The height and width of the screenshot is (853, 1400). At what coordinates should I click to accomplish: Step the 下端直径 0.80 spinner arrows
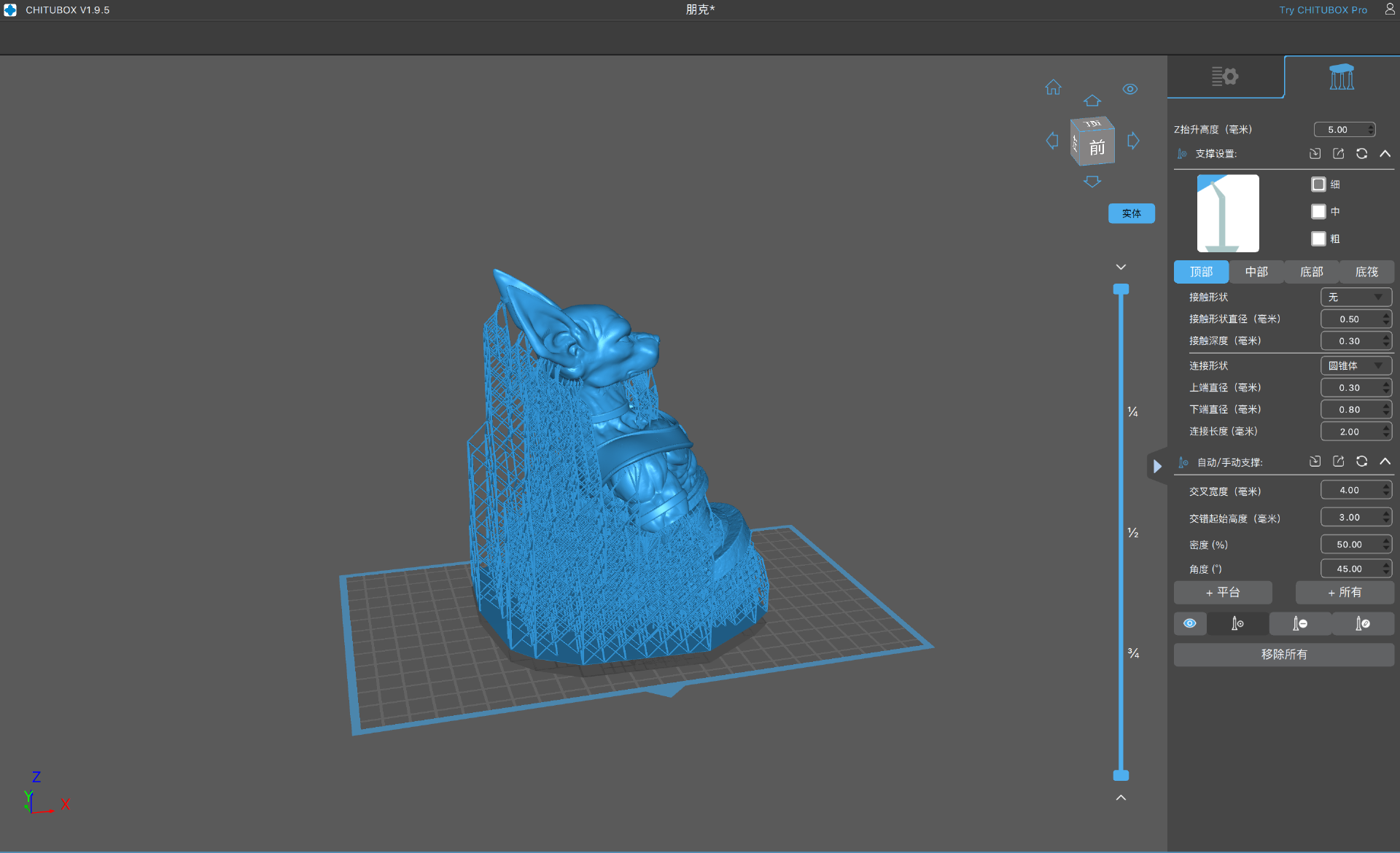coord(1386,410)
